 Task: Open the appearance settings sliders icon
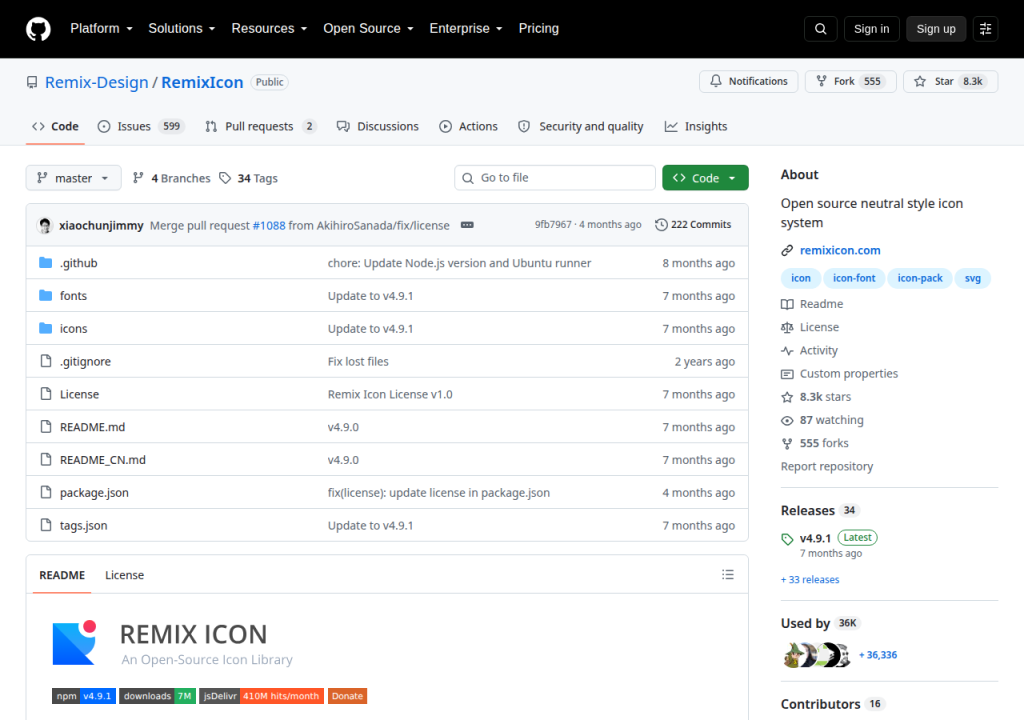tap(985, 29)
